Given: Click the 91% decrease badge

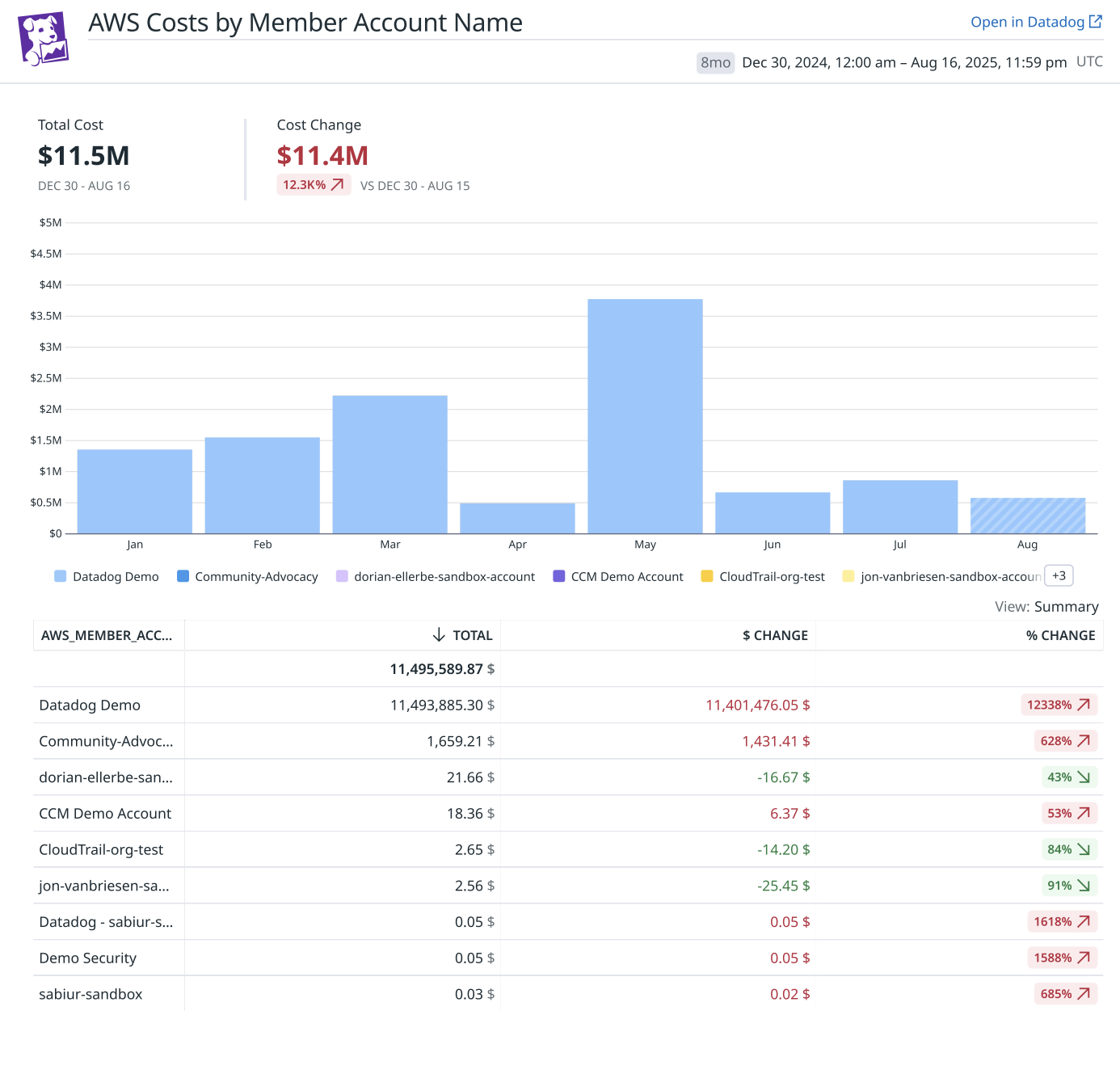Looking at the screenshot, I should [1069, 886].
